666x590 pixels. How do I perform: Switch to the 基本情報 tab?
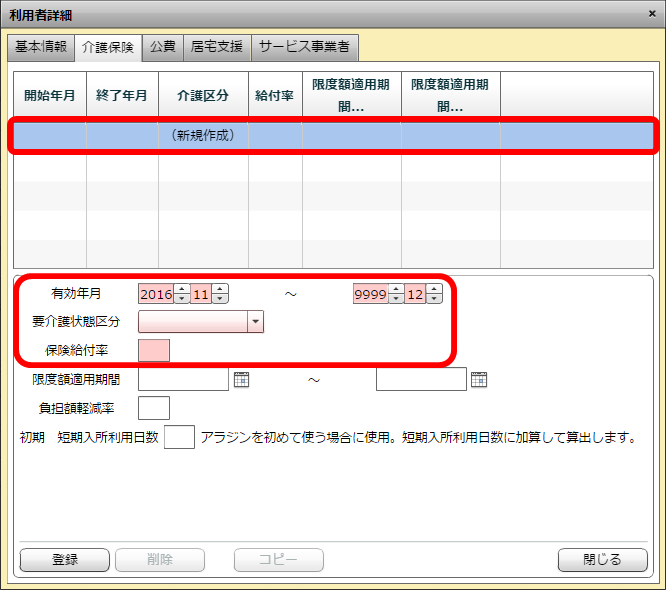(x=41, y=46)
